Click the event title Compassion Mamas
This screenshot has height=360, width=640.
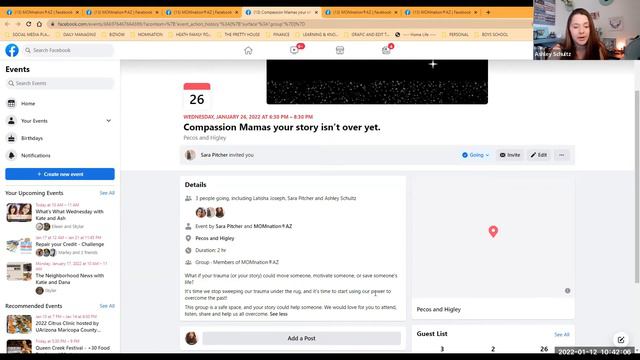[x=282, y=127]
